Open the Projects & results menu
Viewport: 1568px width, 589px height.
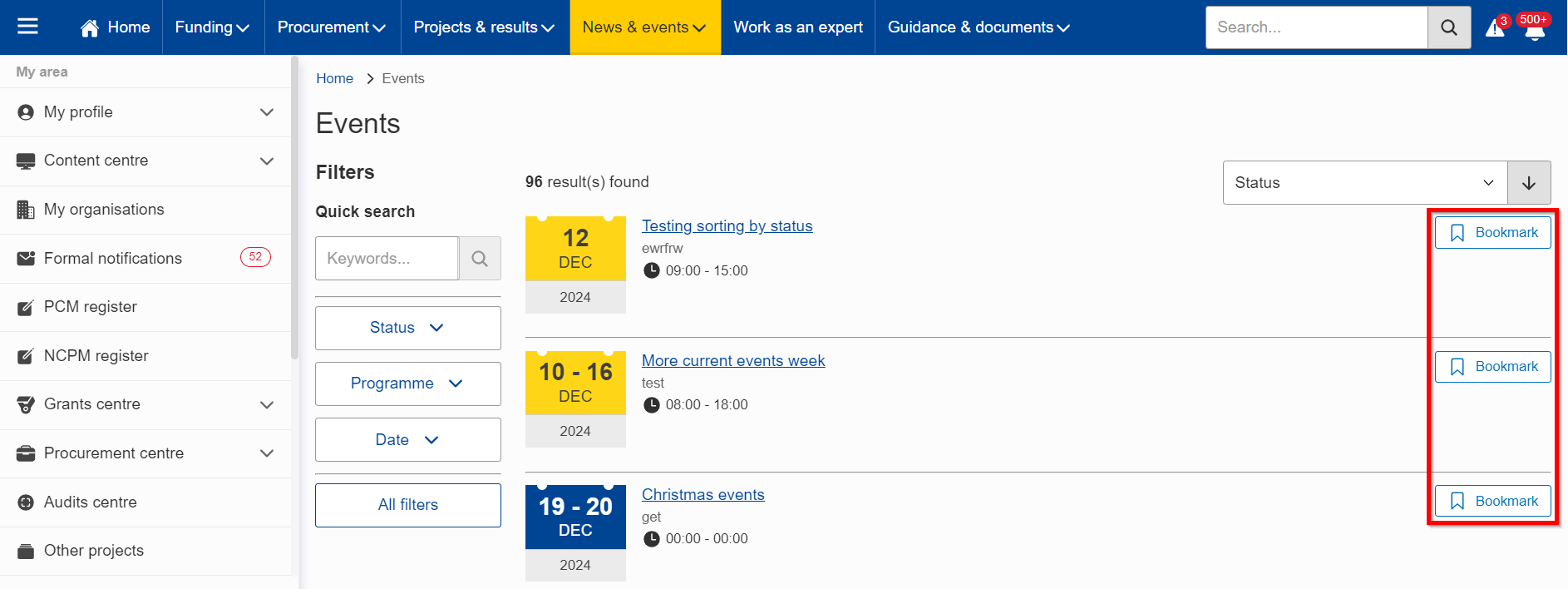(x=485, y=27)
